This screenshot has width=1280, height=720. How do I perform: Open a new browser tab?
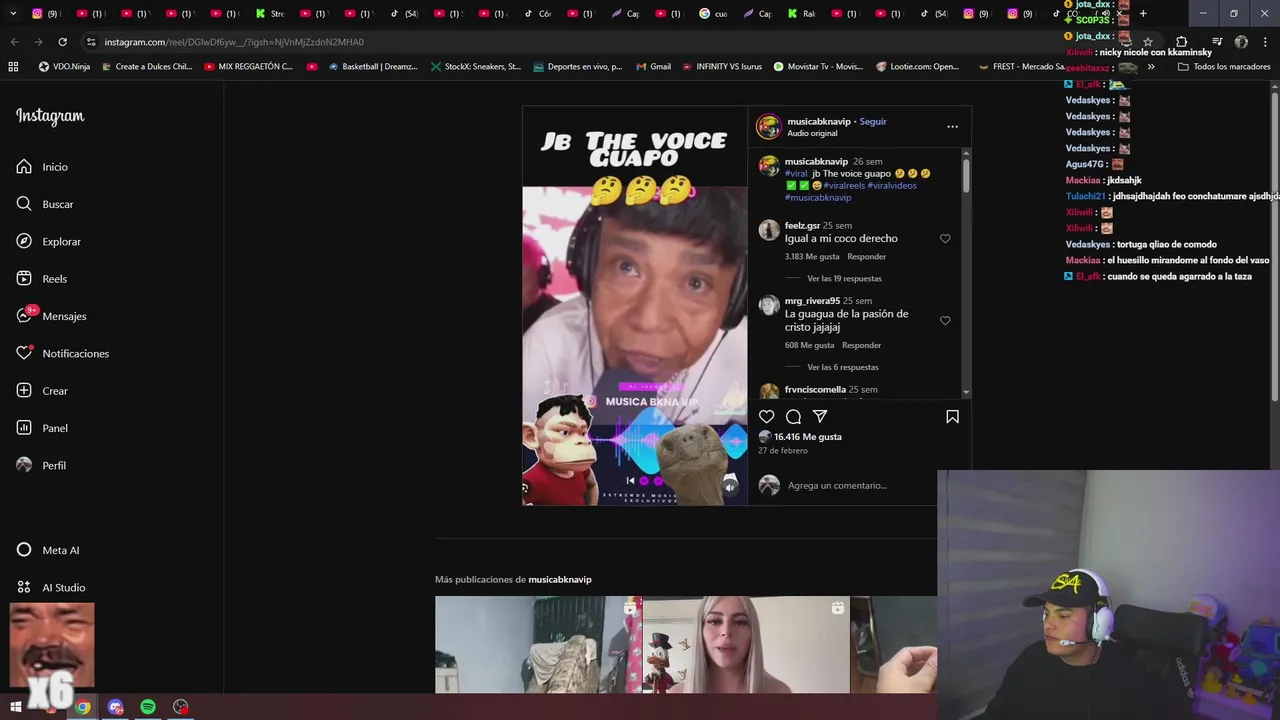pyautogui.click(x=1143, y=13)
